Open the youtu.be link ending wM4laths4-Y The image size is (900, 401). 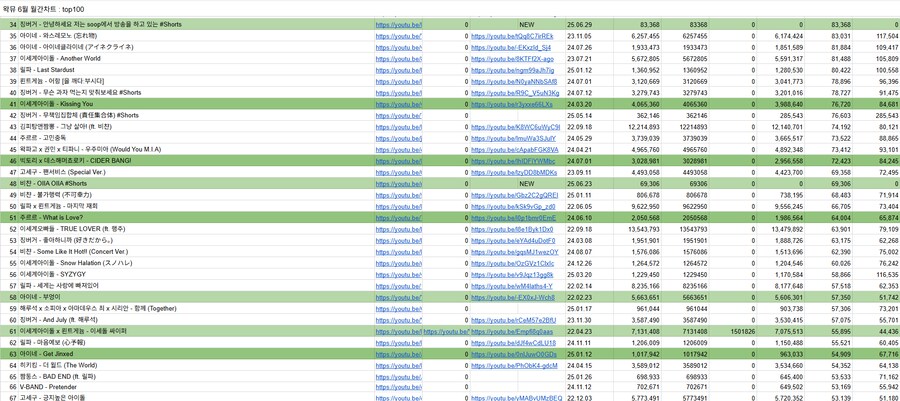click(x=512, y=286)
